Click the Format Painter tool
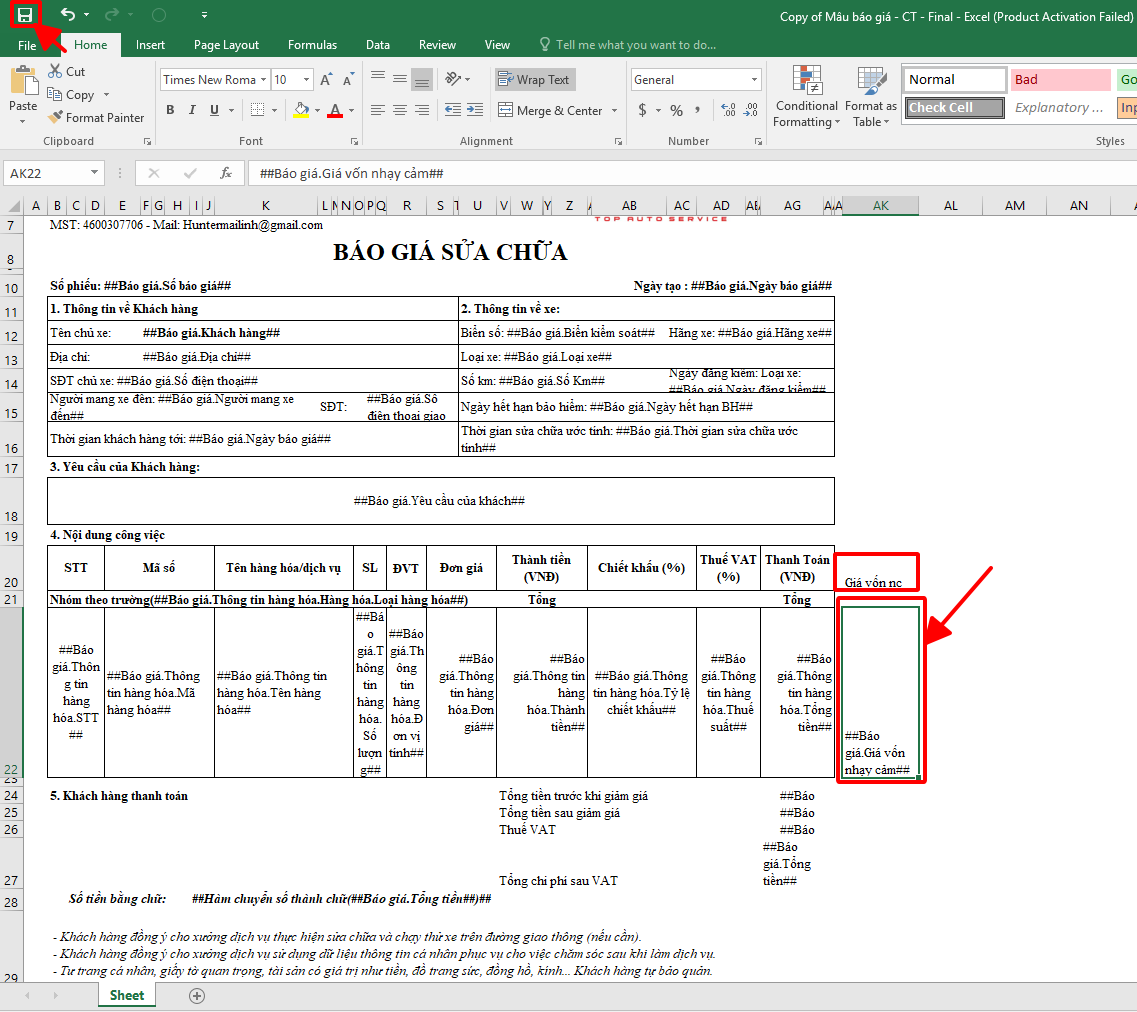 (96, 117)
